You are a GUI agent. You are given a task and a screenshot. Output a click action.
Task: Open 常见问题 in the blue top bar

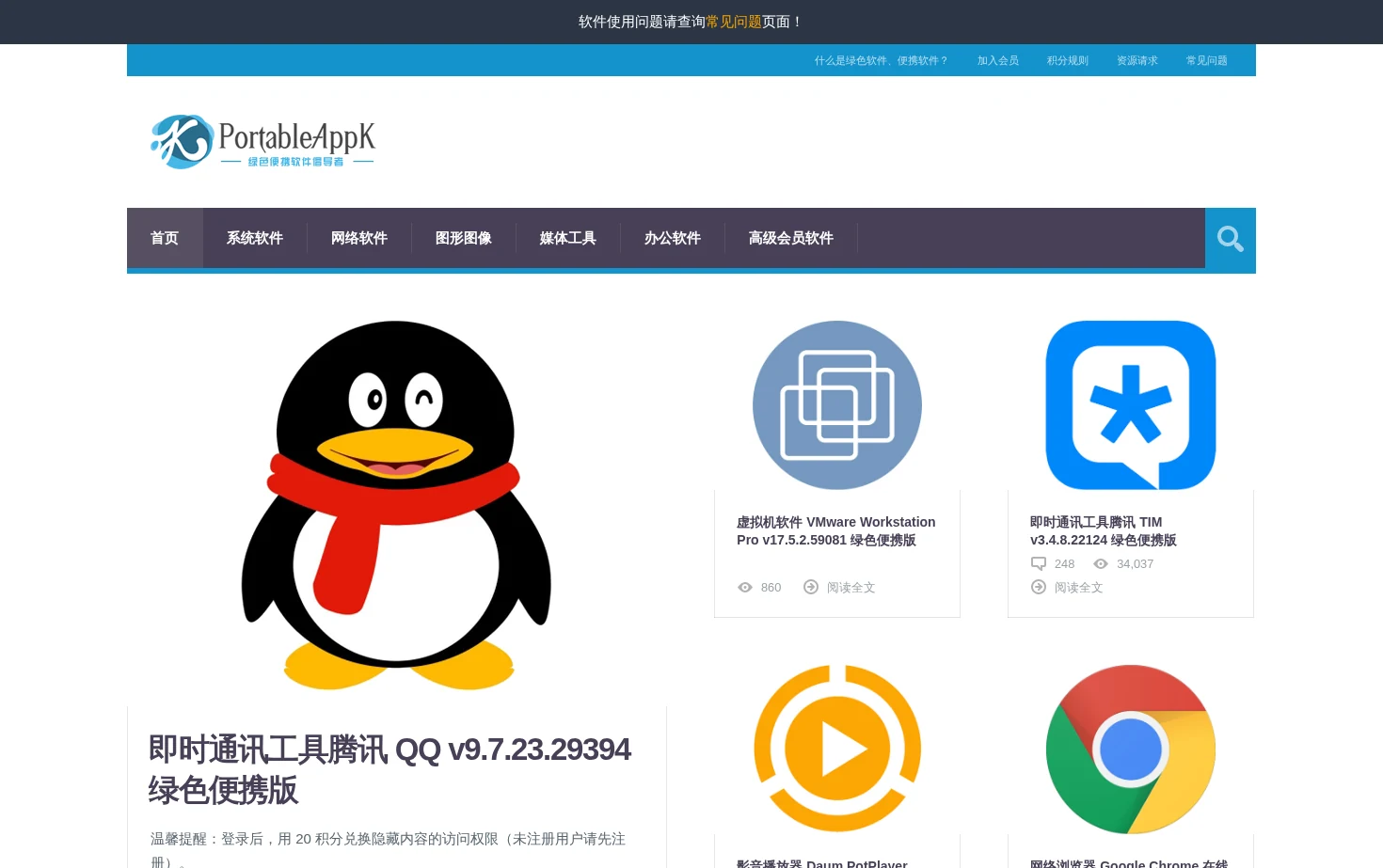1207,60
